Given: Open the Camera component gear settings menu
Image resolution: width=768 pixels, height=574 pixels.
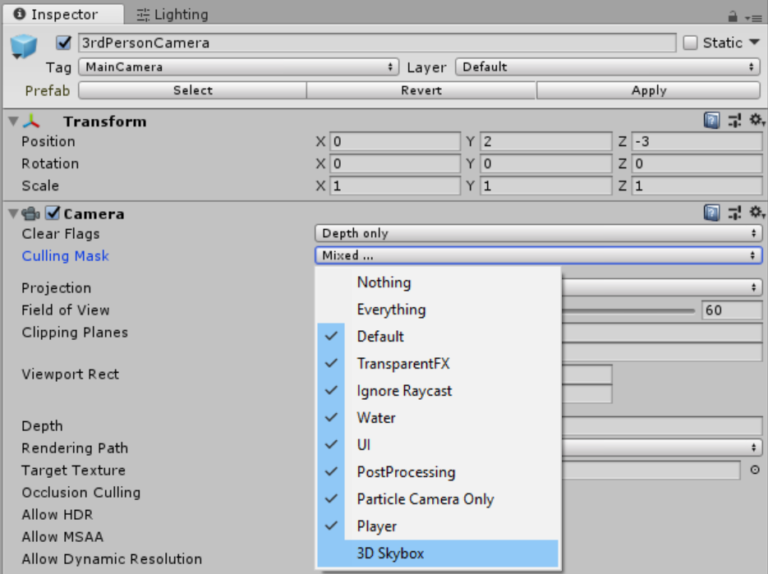Looking at the screenshot, I should 756,213.
